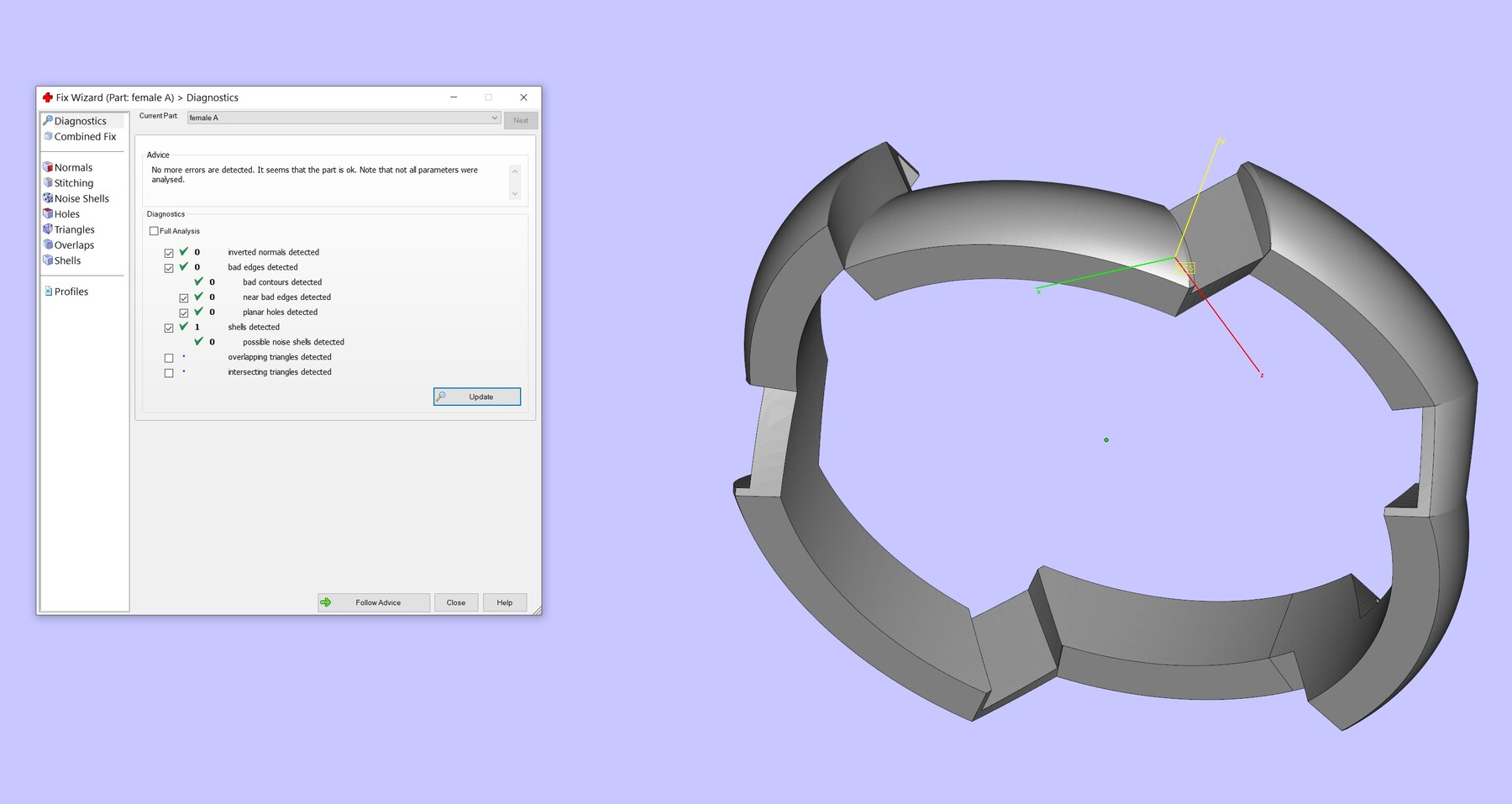This screenshot has width=1512, height=804.
Task: Open the Shells fix page
Action: coord(67,260)
